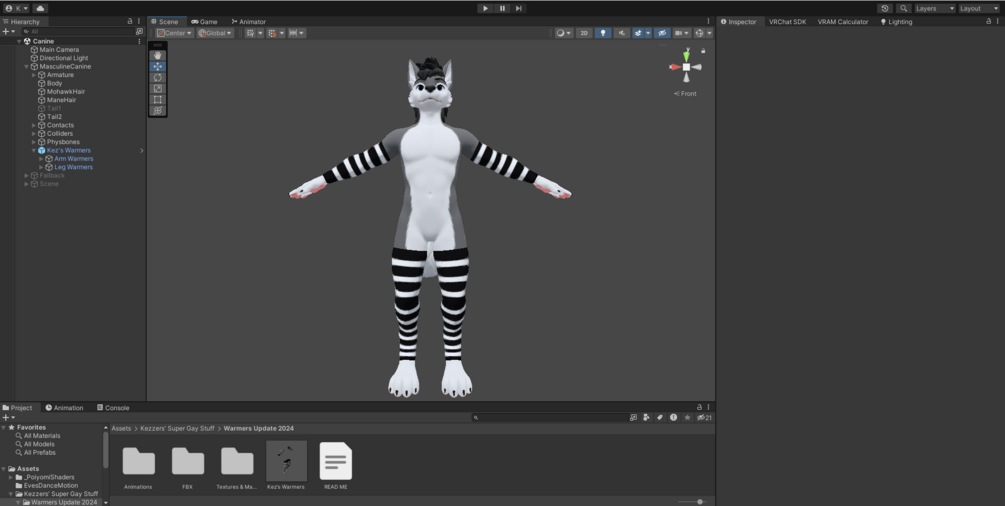Switch to the Animator tab

click(x=249, y=22)
